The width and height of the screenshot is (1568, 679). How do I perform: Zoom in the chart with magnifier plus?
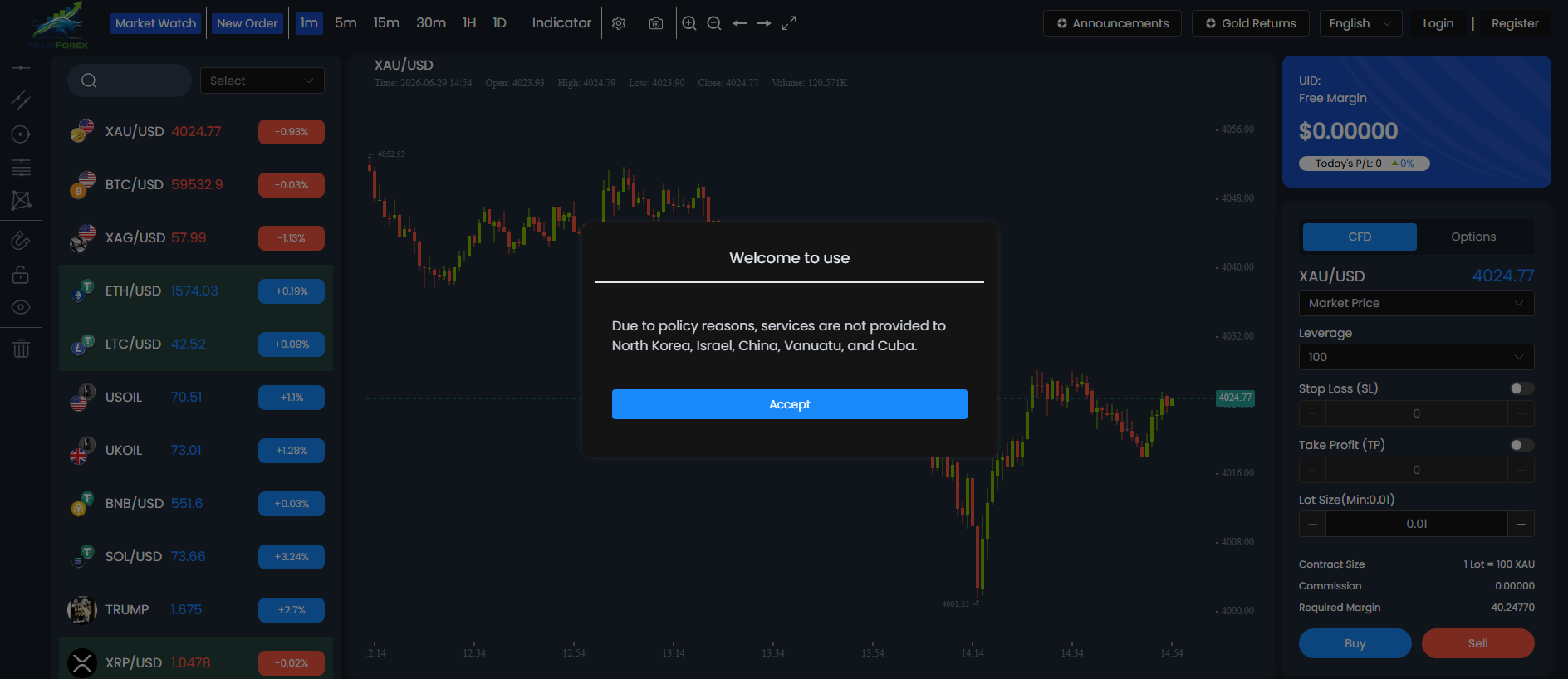[689, 23]
